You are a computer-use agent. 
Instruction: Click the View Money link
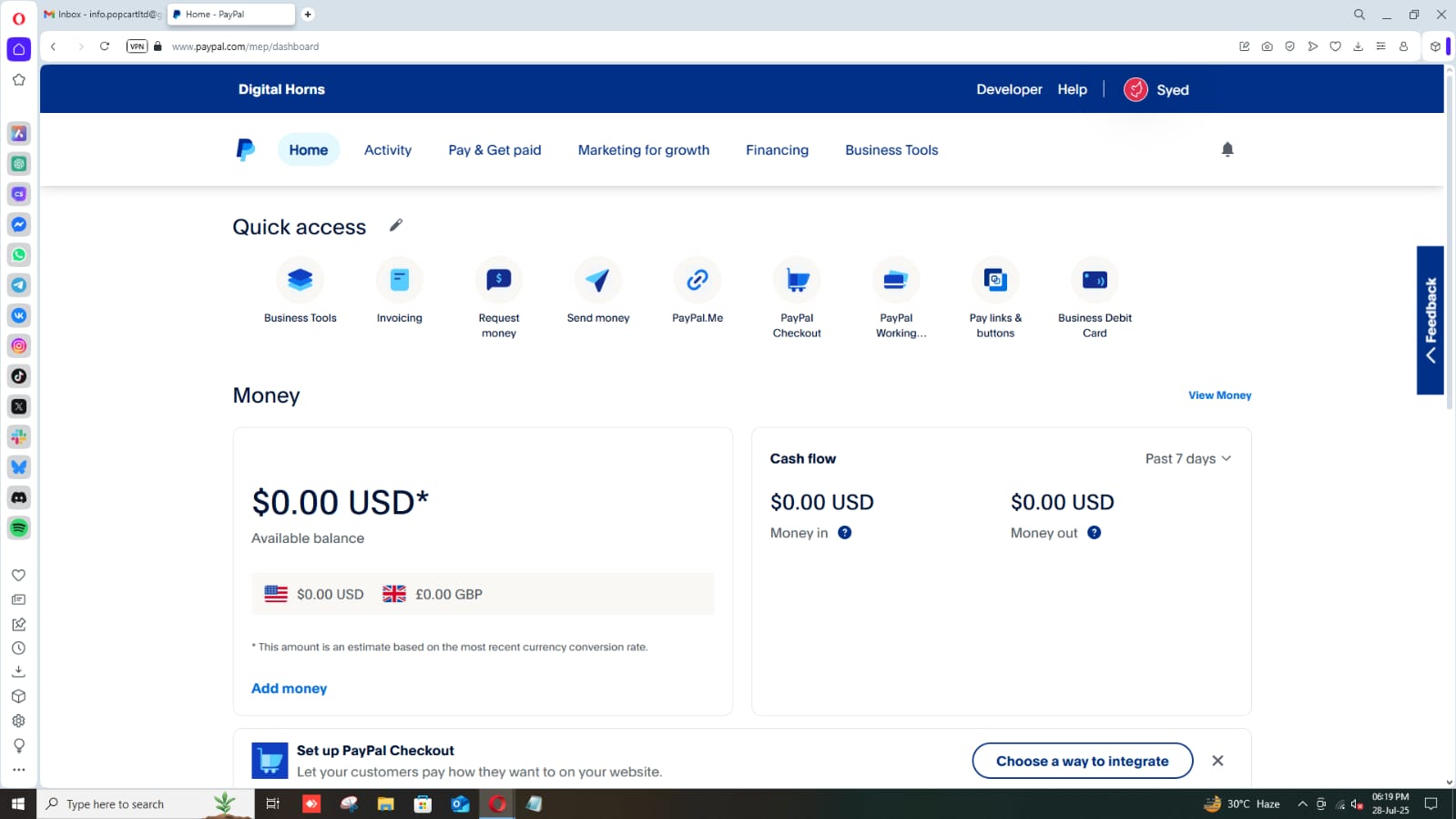pos(1219,395)
